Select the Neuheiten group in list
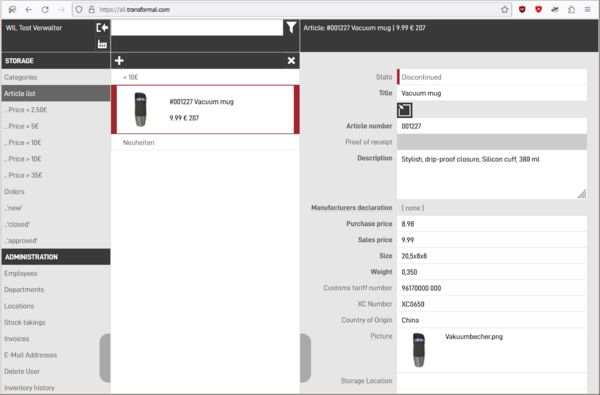 [205, 142]
